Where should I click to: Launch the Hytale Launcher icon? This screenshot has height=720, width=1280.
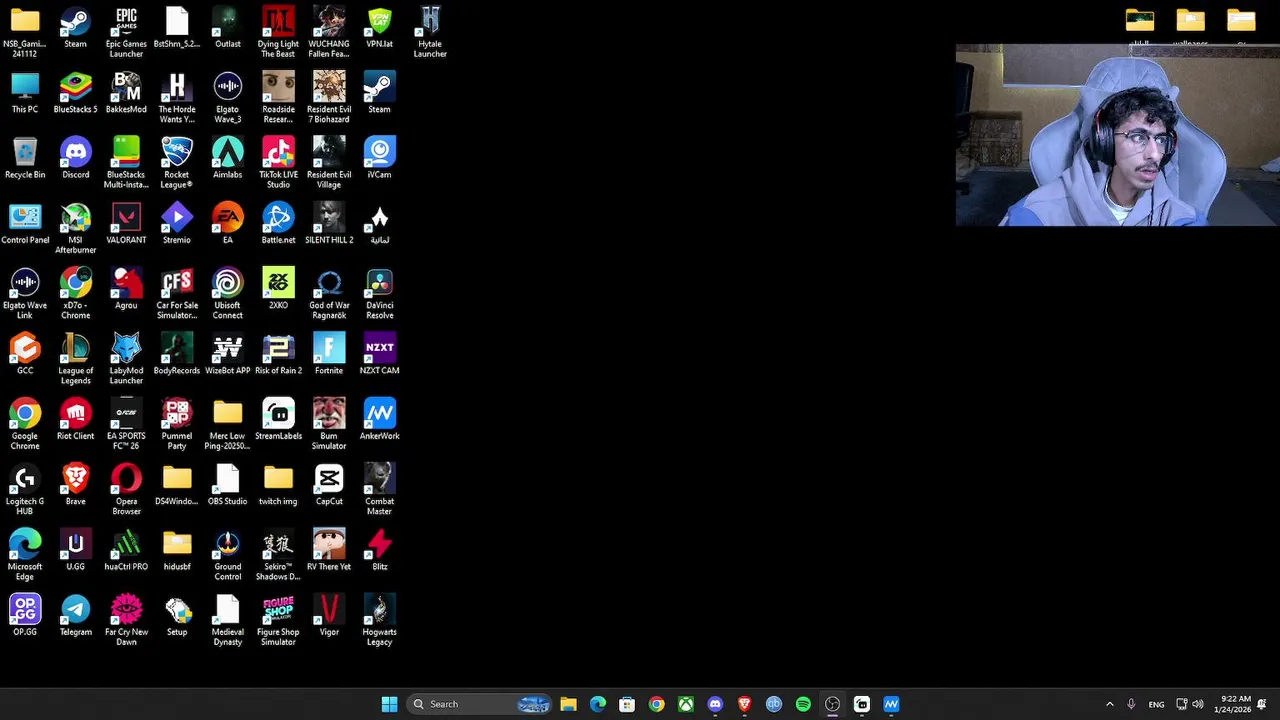coord(430,32)
